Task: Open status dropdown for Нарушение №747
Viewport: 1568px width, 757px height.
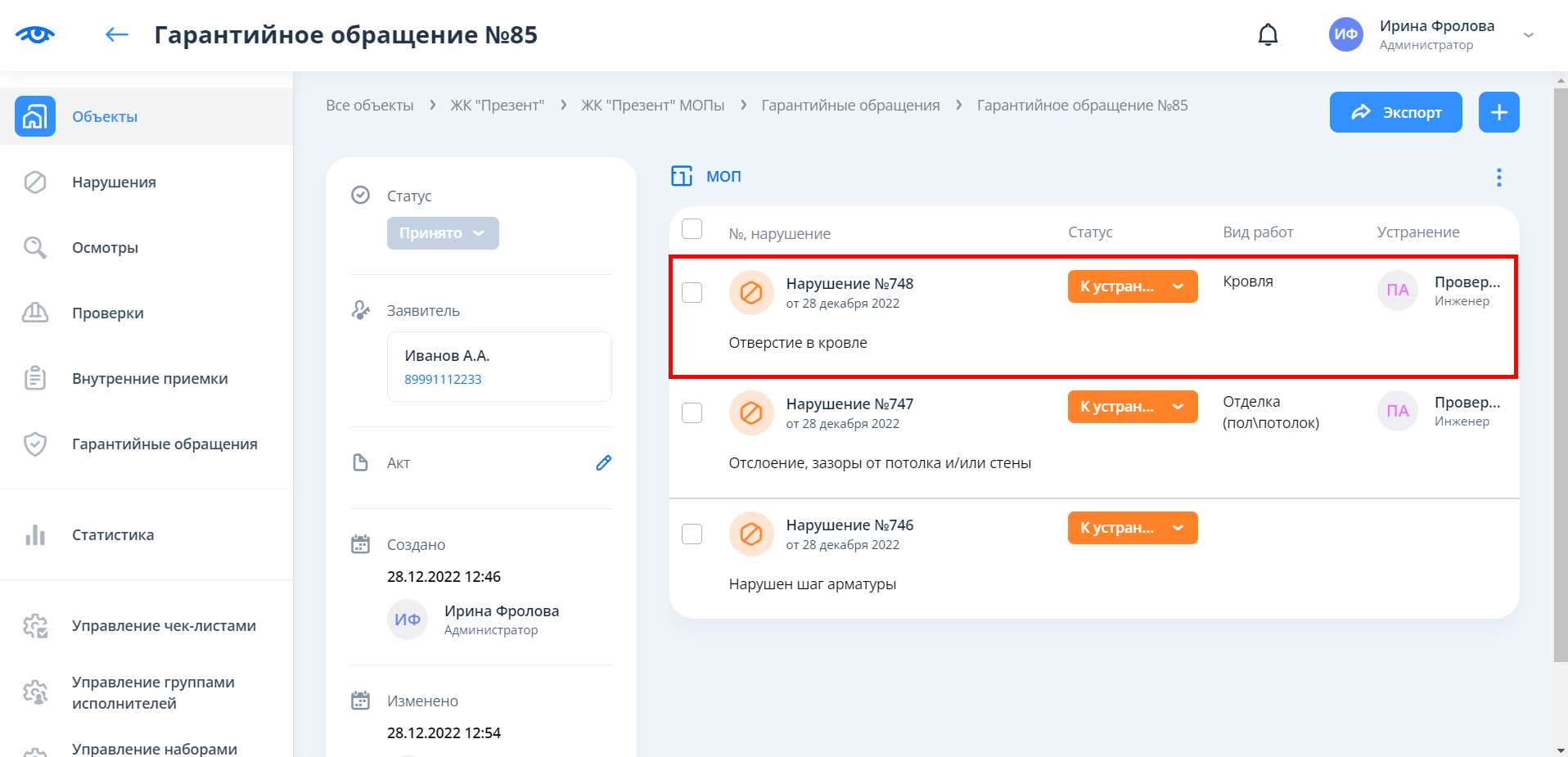Action: (x=1132, y=407)
